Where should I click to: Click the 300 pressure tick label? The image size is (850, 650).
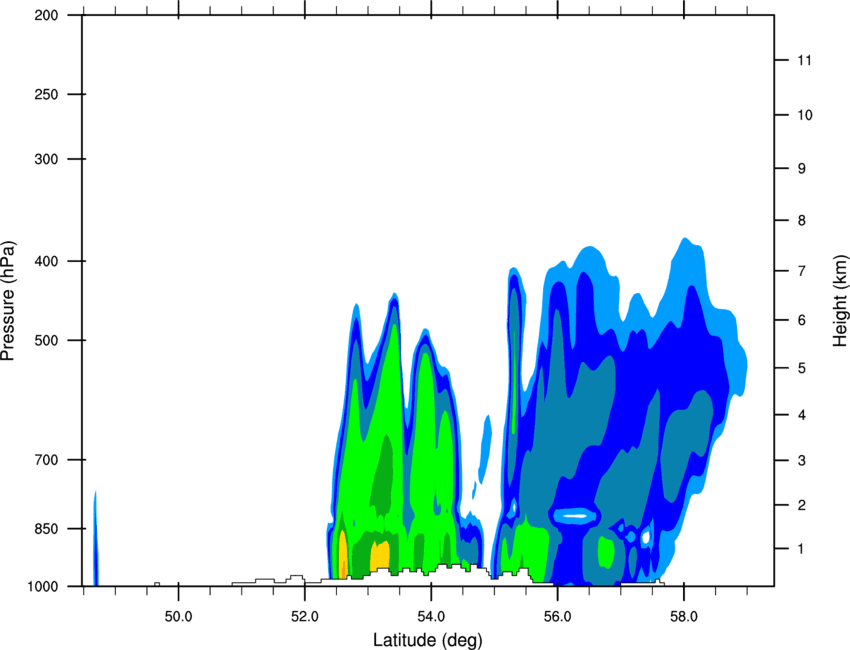tap(47, 159)
